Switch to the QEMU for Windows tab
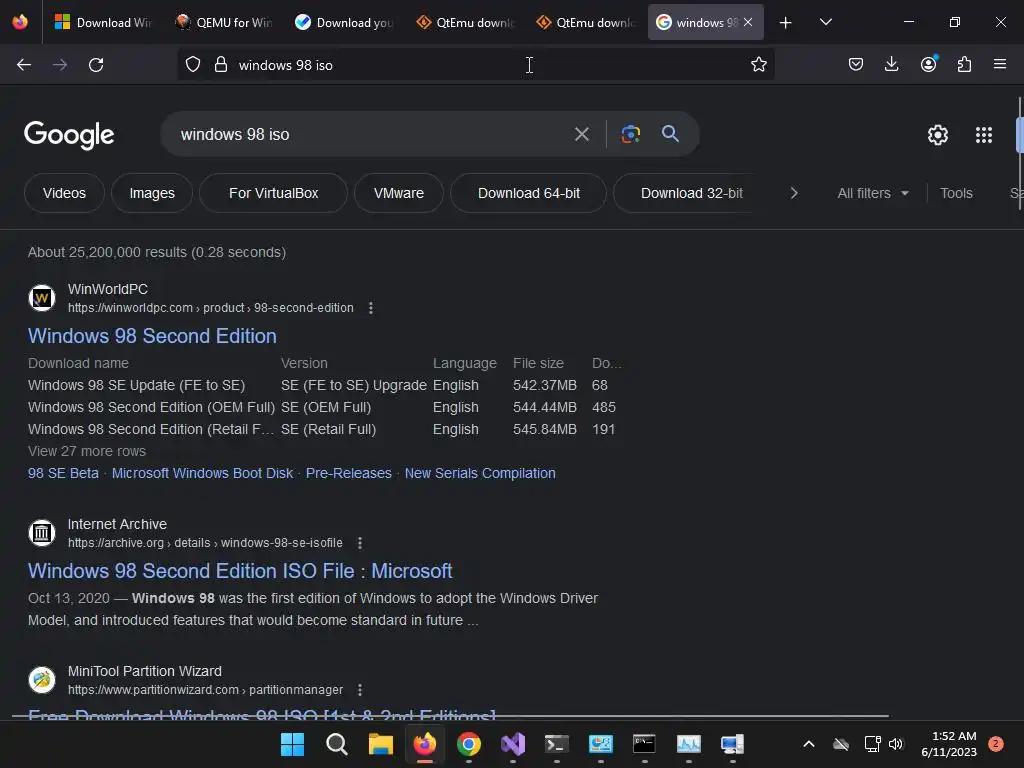Screen dimensions: 1024x768 pos(223,23)
